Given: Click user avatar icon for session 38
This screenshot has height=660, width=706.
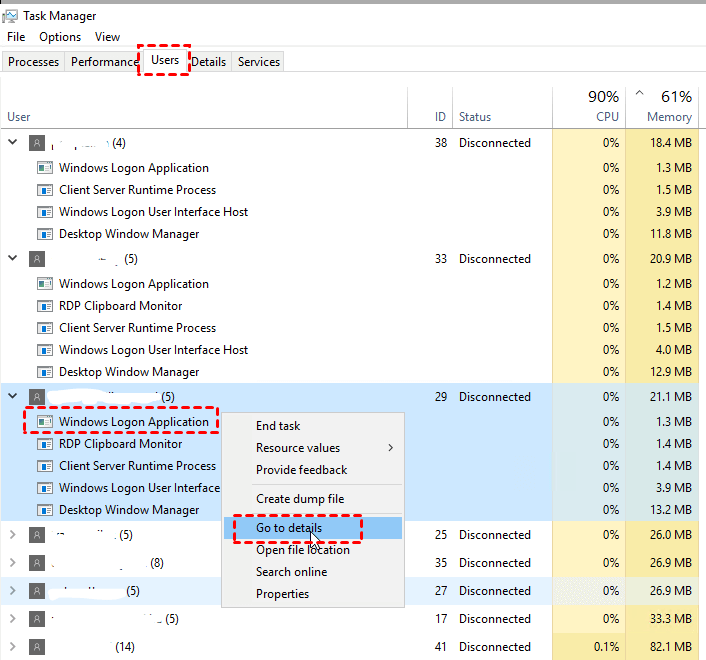Looking at the screenshot, I should [37, 143].
